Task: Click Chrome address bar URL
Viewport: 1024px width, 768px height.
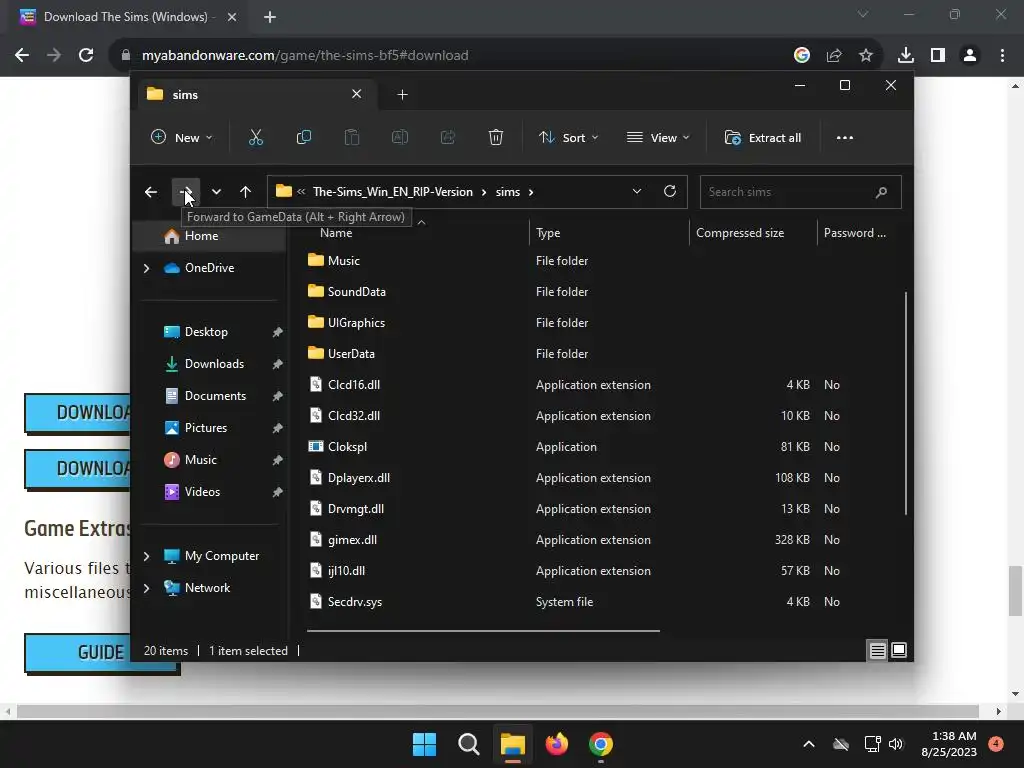Action: click(305, 56)
